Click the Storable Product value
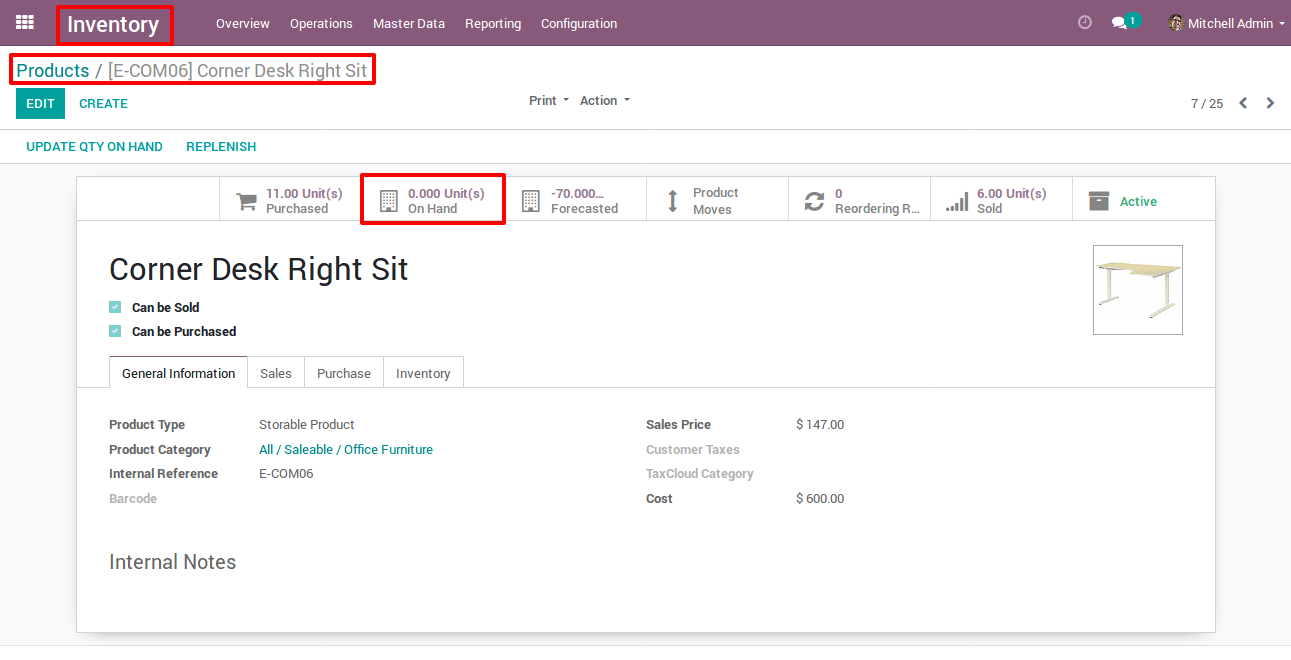Viewport: 1291px width, 660px height. [307, 424]
